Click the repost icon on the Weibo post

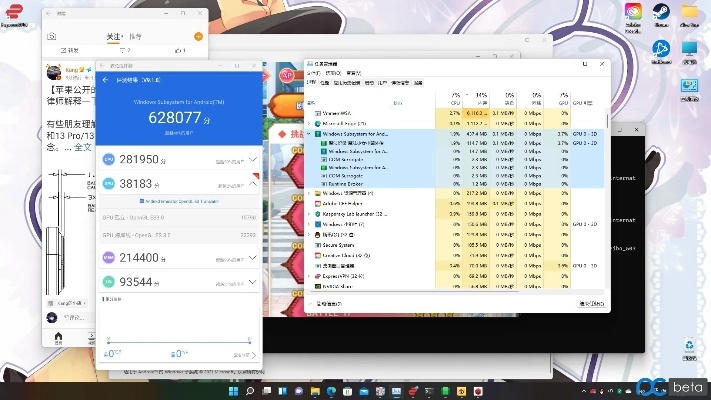[x=64, y=50]
